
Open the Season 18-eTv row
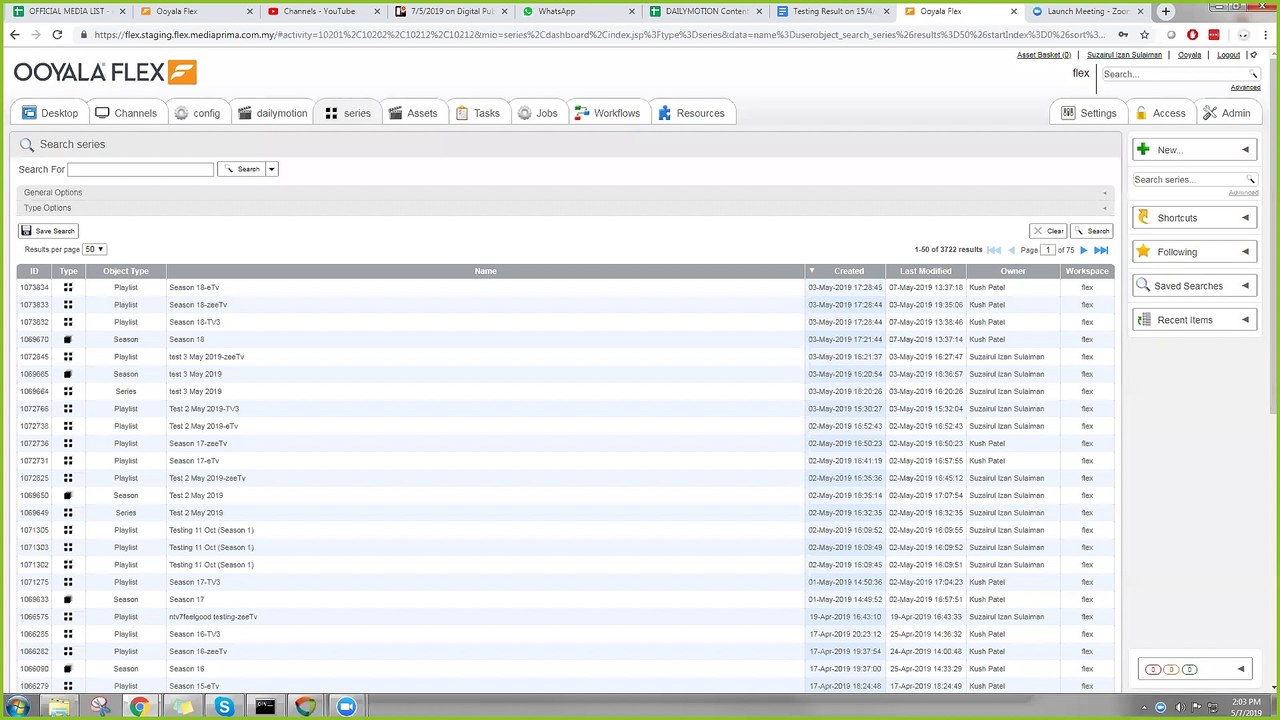(x=565, y=287)
